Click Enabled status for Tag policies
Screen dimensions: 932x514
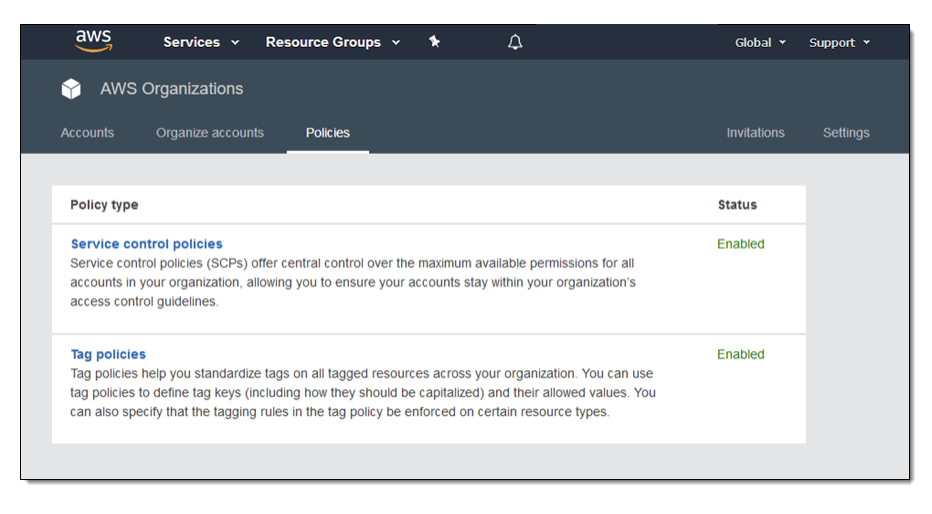pos(740,354)
